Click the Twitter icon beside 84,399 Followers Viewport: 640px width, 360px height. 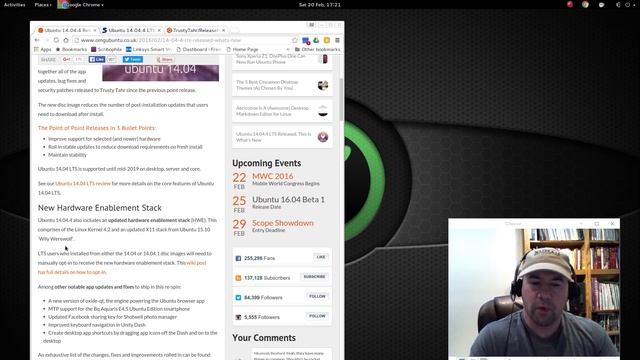[x=238, y=298]
